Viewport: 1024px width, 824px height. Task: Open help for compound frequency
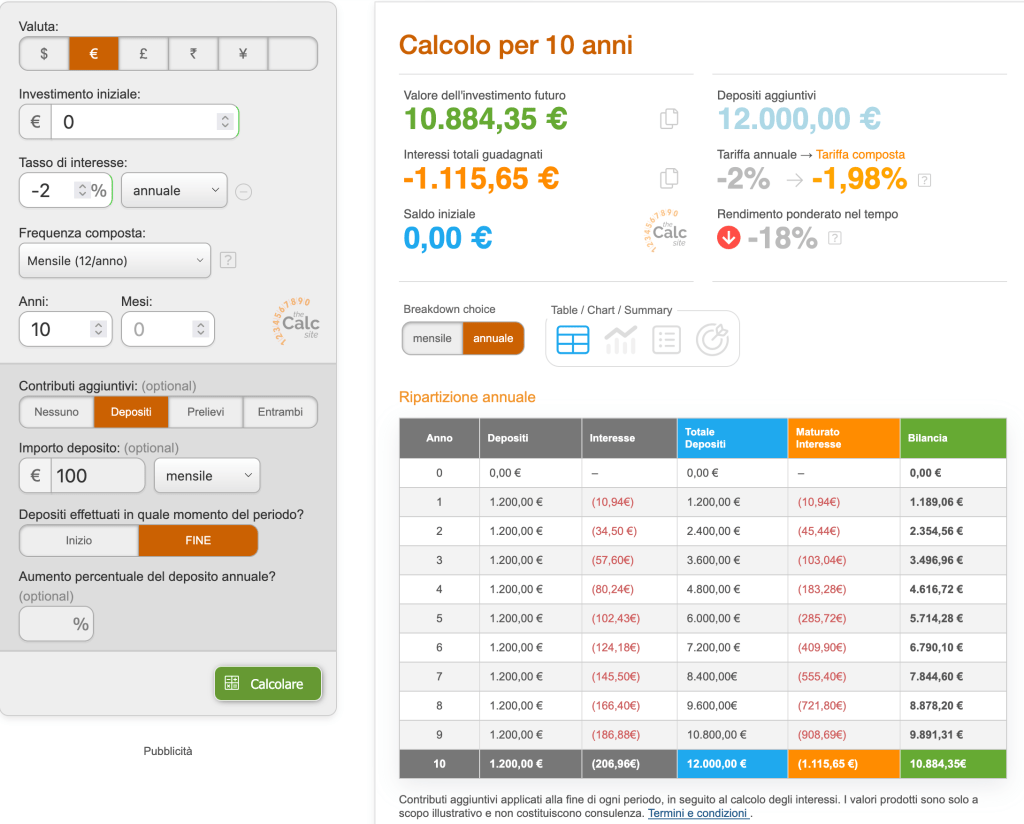point(228,261)
